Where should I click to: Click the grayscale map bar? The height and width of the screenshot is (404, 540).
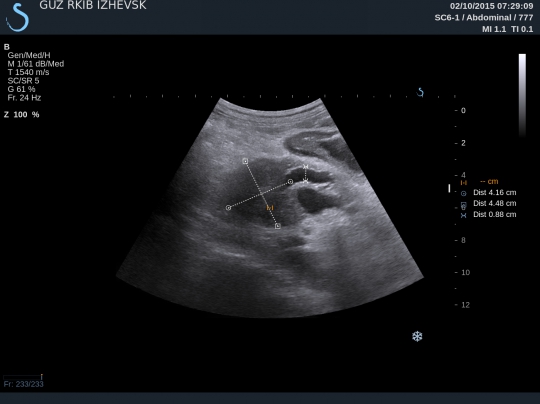point(522,95)
